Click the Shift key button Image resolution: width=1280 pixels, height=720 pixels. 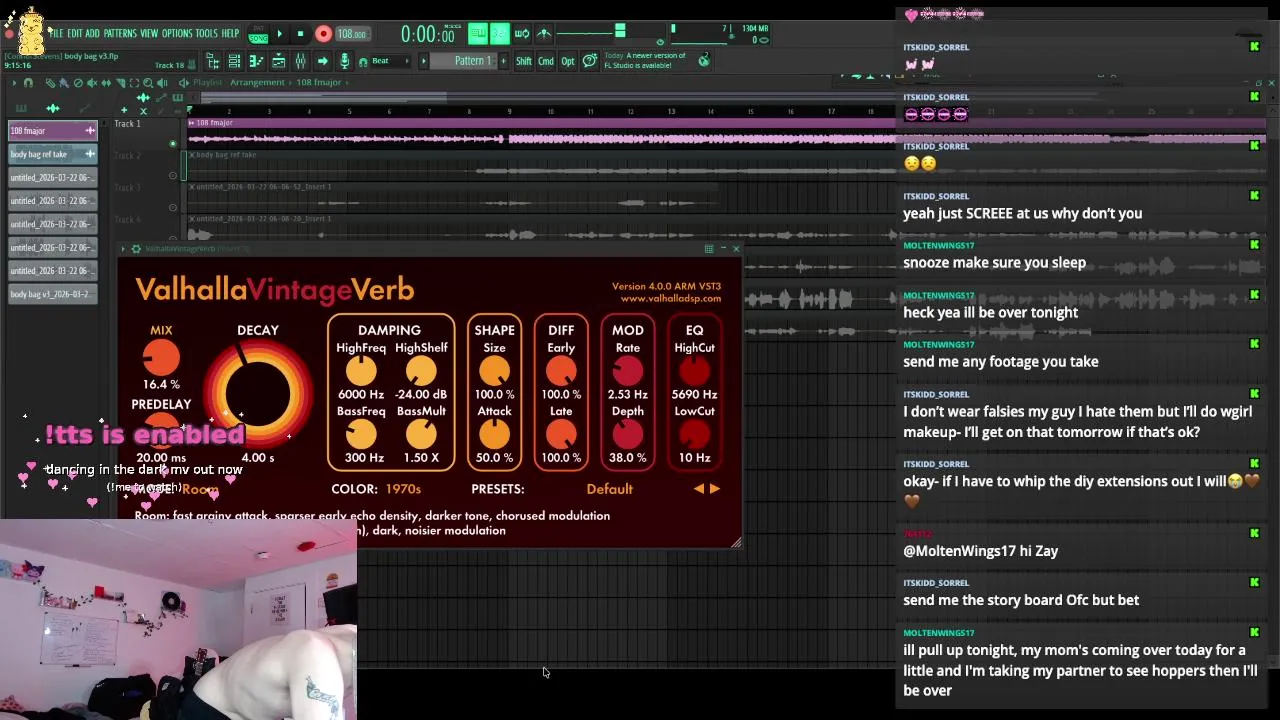click(x=524, y=61)
